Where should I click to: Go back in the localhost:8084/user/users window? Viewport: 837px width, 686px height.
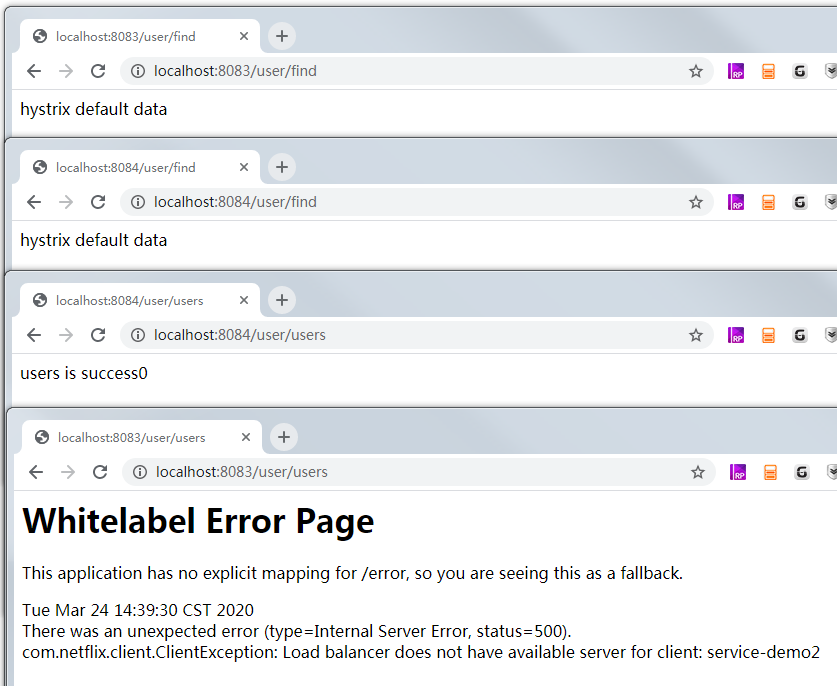[34, 335]
